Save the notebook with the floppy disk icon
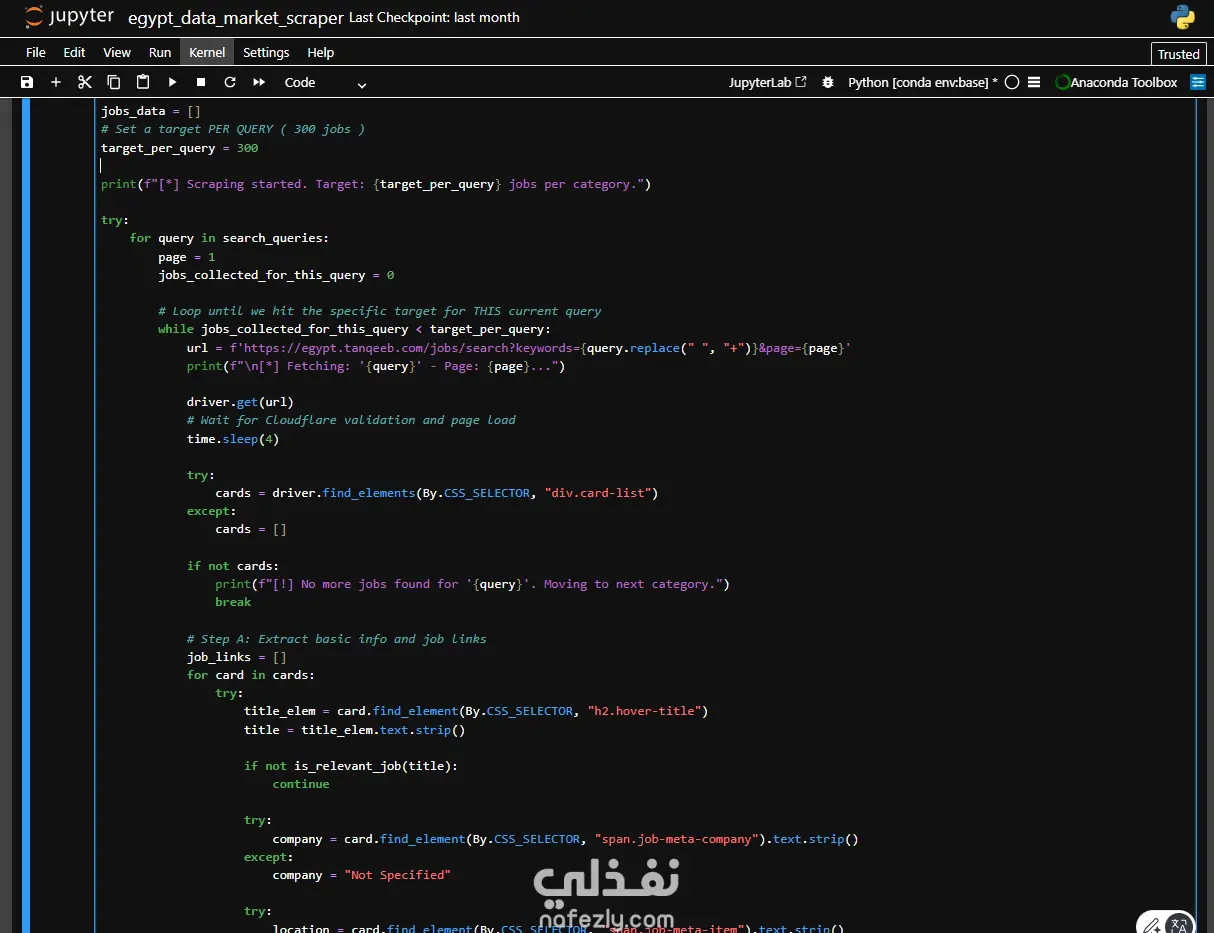The width and height of the screenshot is (1214, 933). tap(27, 82)
